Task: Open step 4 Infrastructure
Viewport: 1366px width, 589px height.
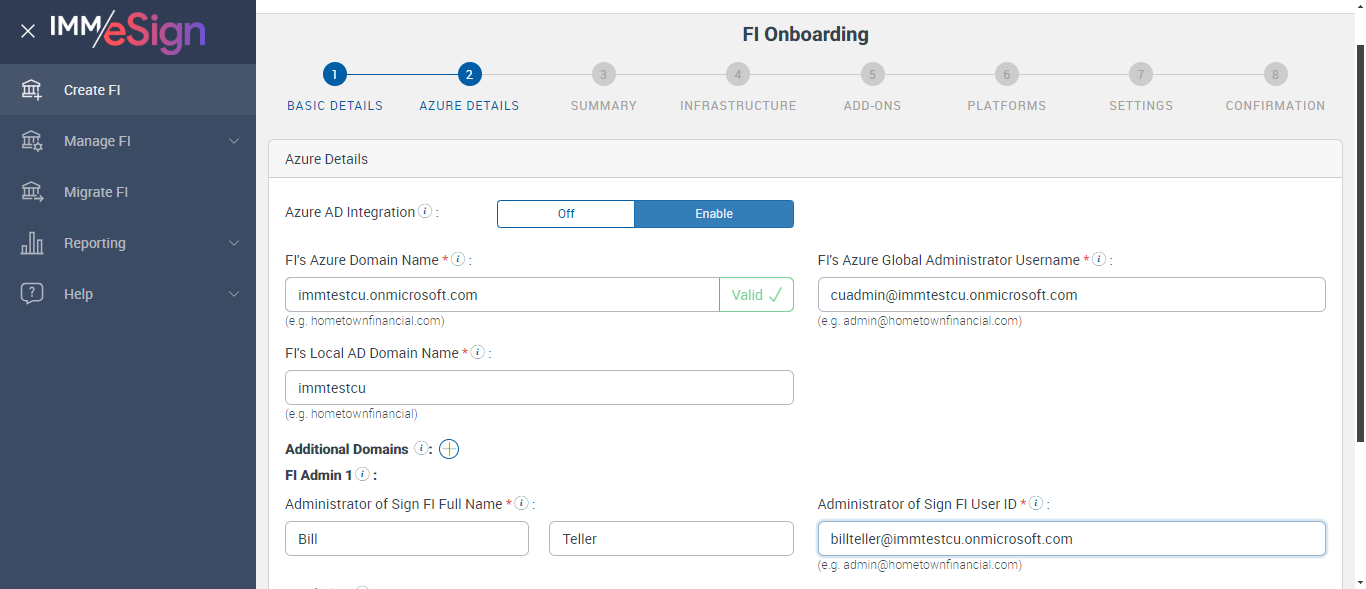Action: (x=738, y=75)
